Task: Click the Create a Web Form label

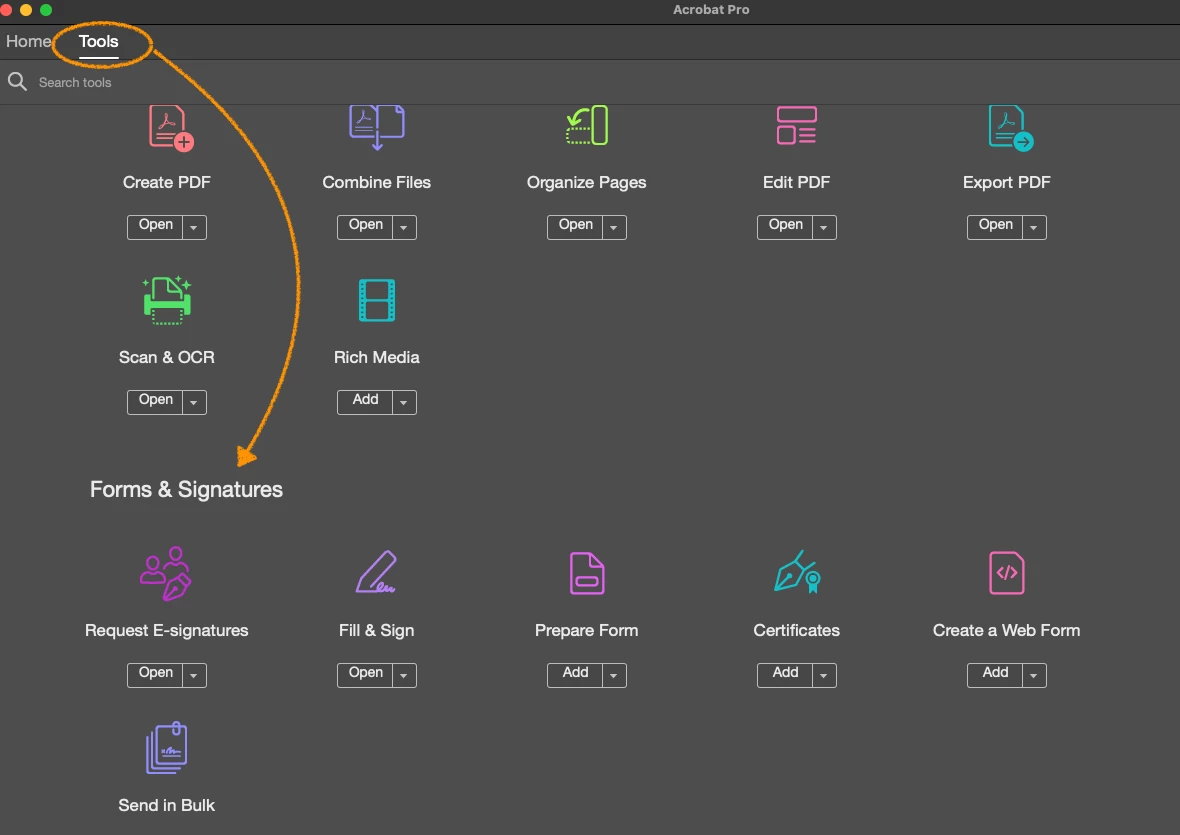Action: (x=1006, y=630)
